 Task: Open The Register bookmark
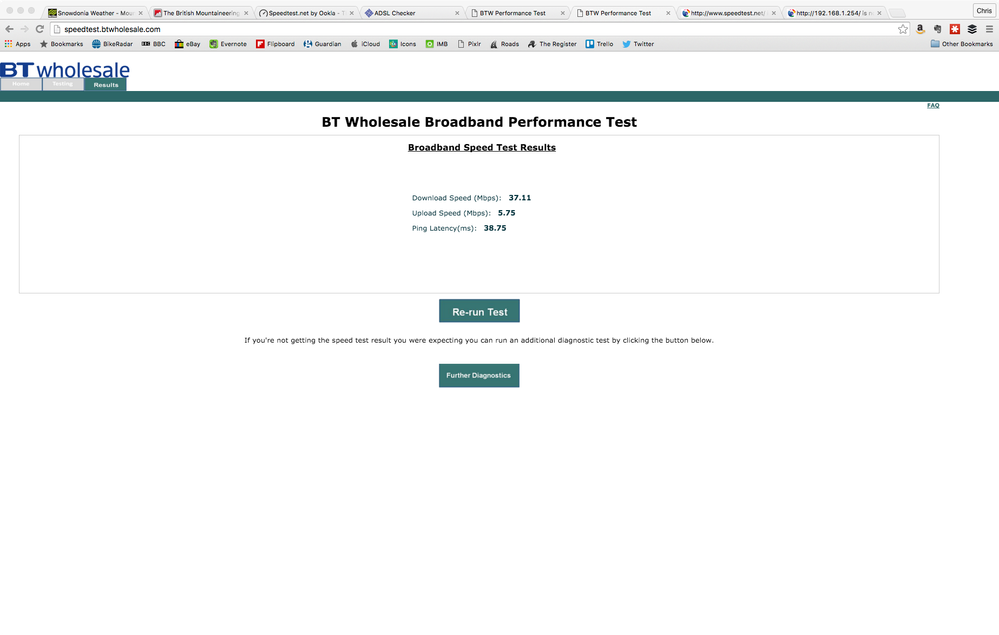click(552, 44)
